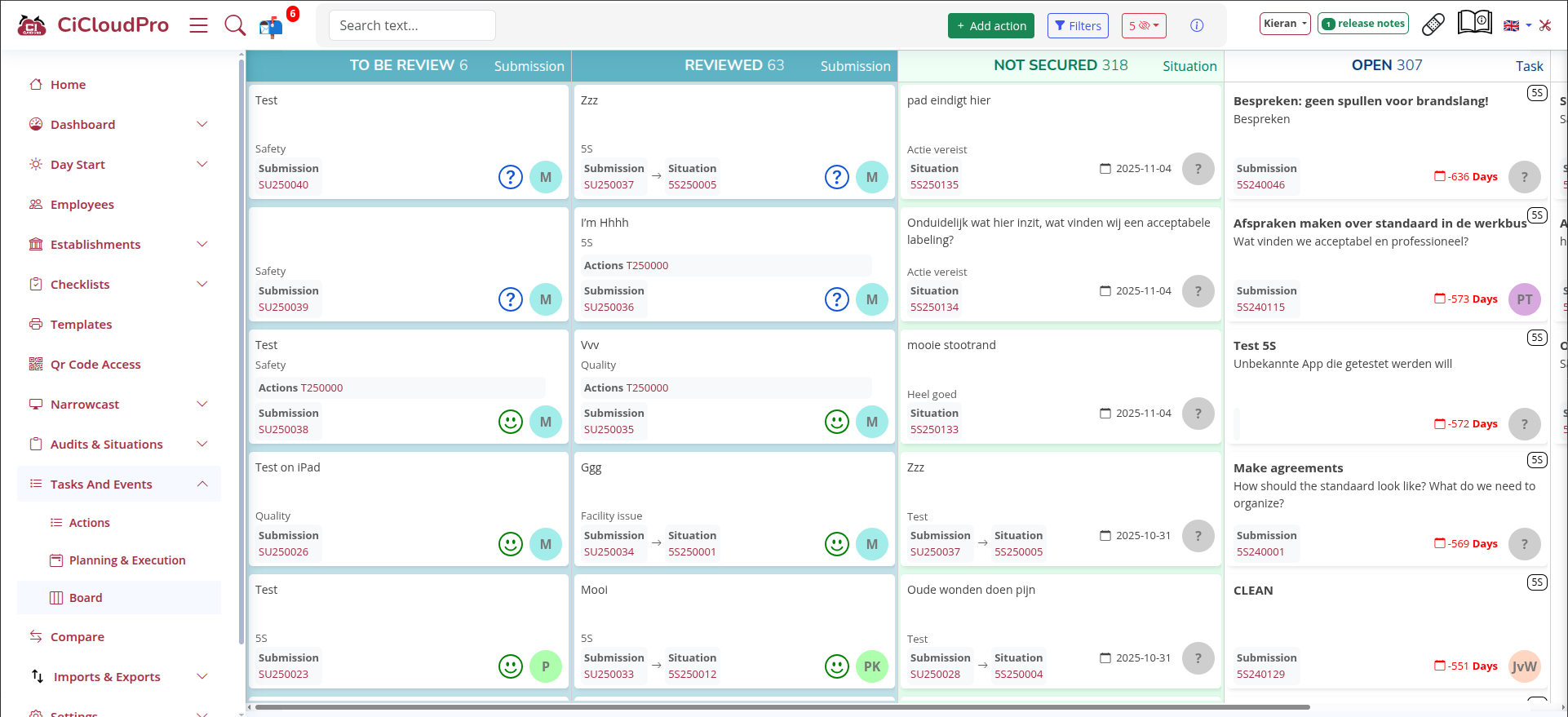Click the bandage patch icon
This screenshot has width=1568, height=717.
[x=1433, y=24]
